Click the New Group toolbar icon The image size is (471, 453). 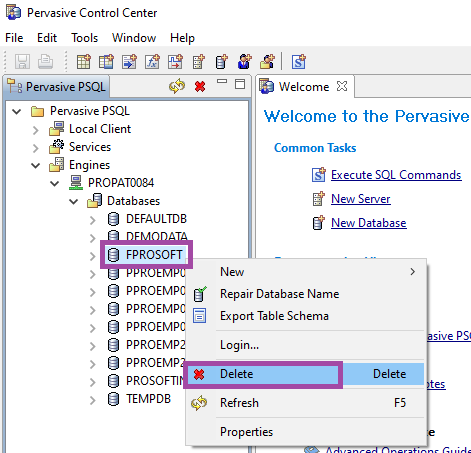click(267, 62)
